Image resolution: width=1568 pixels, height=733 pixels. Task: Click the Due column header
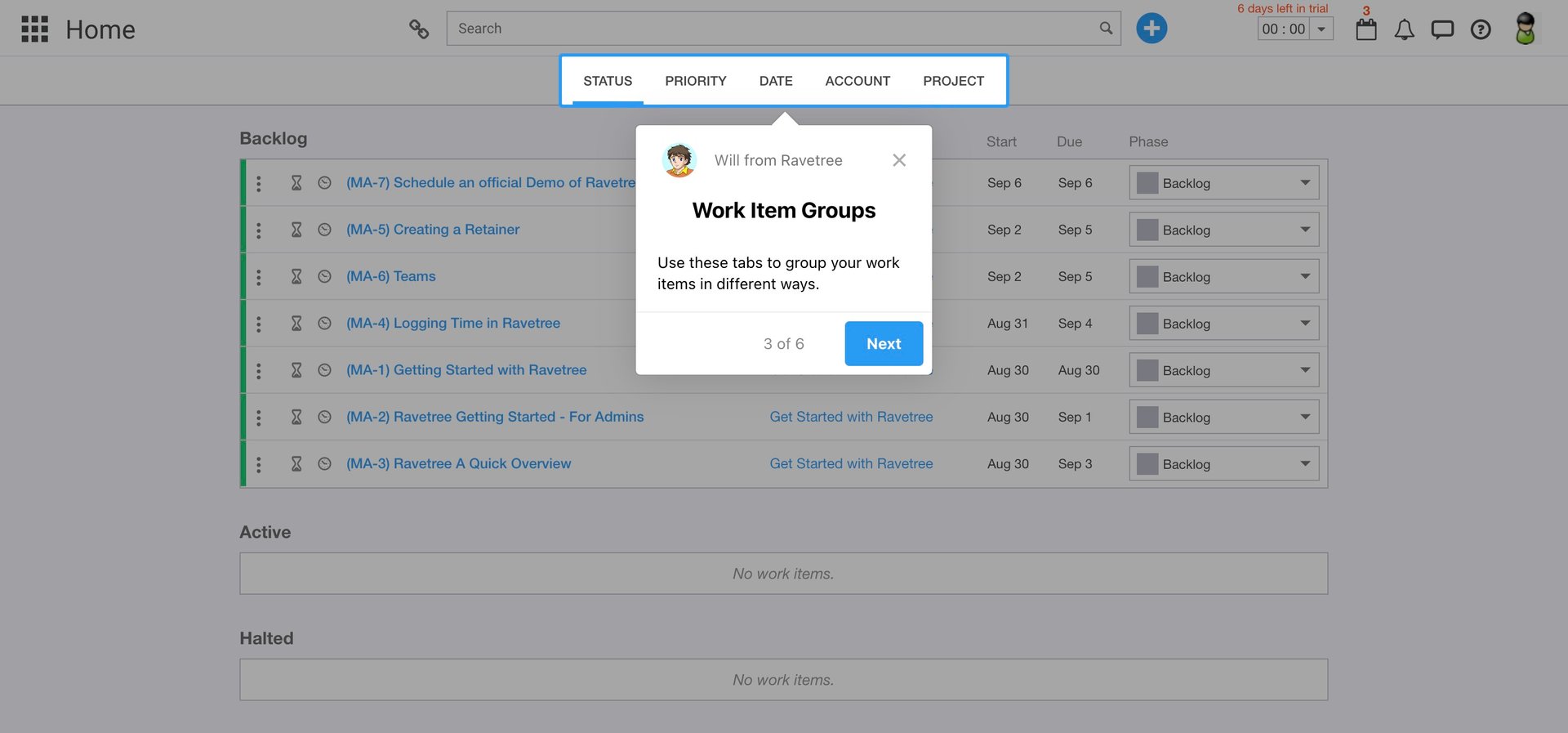click(x=1069, y=141)
